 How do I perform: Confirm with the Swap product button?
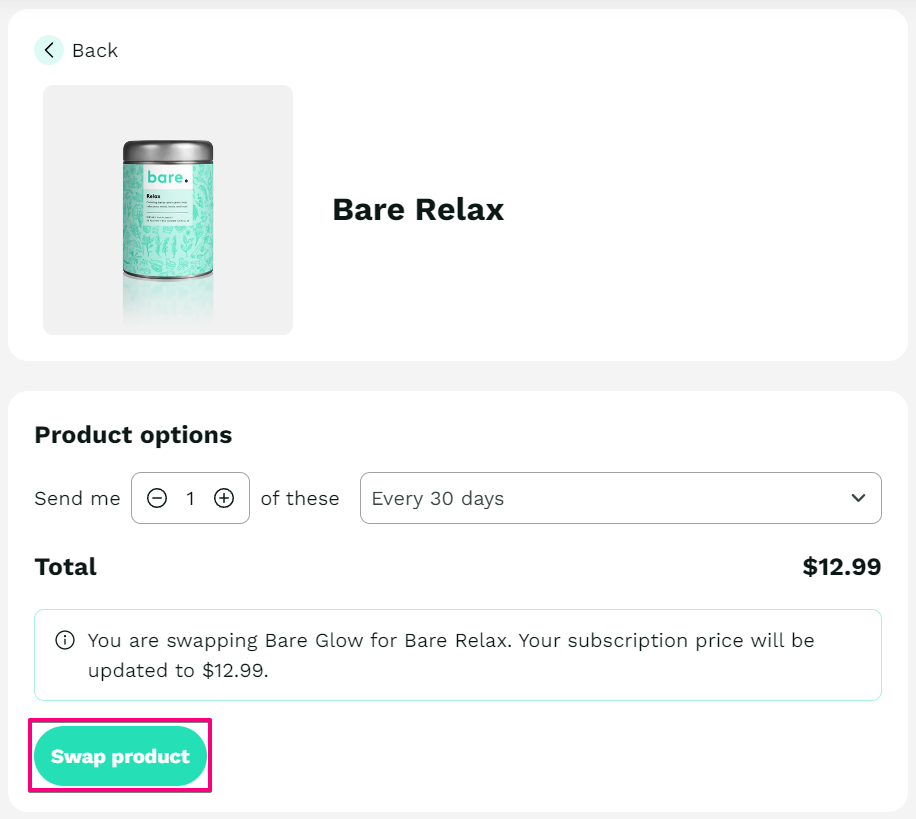(120, 756)
